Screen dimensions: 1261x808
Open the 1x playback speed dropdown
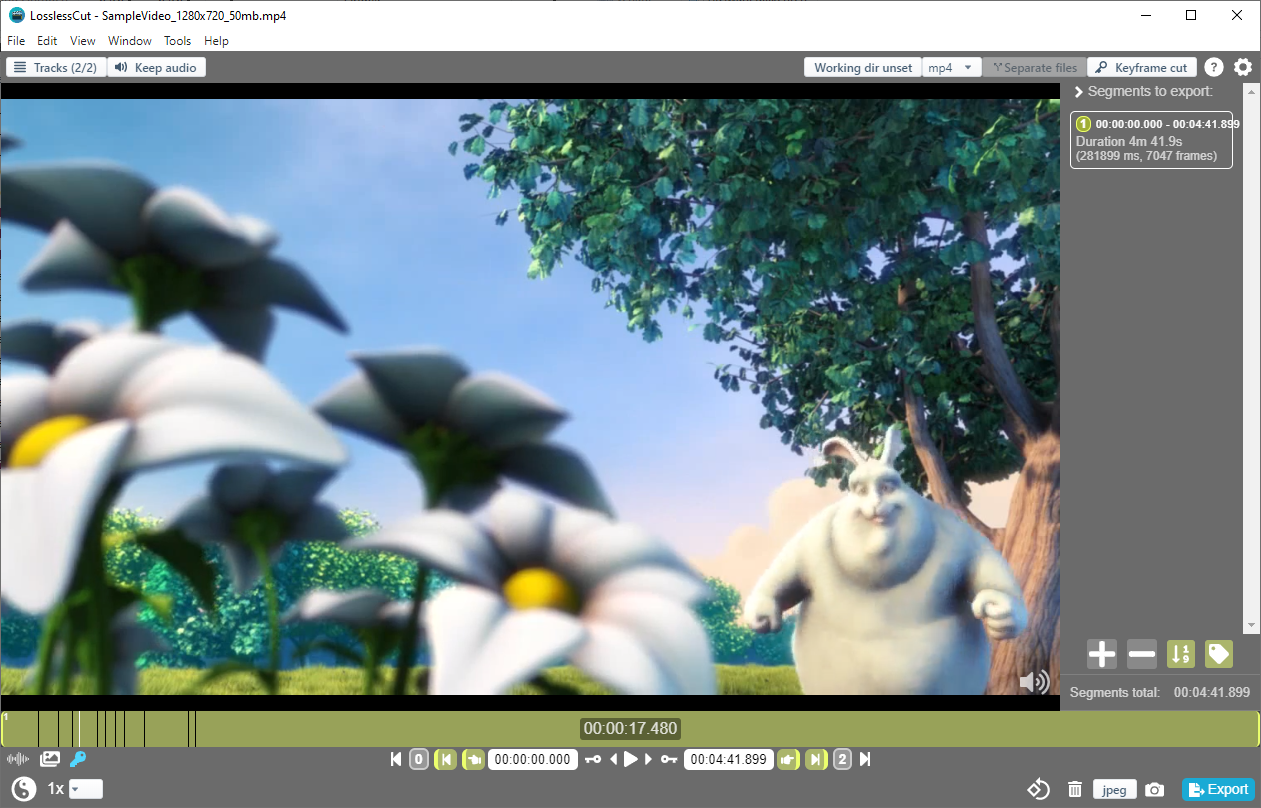(85, 789)
